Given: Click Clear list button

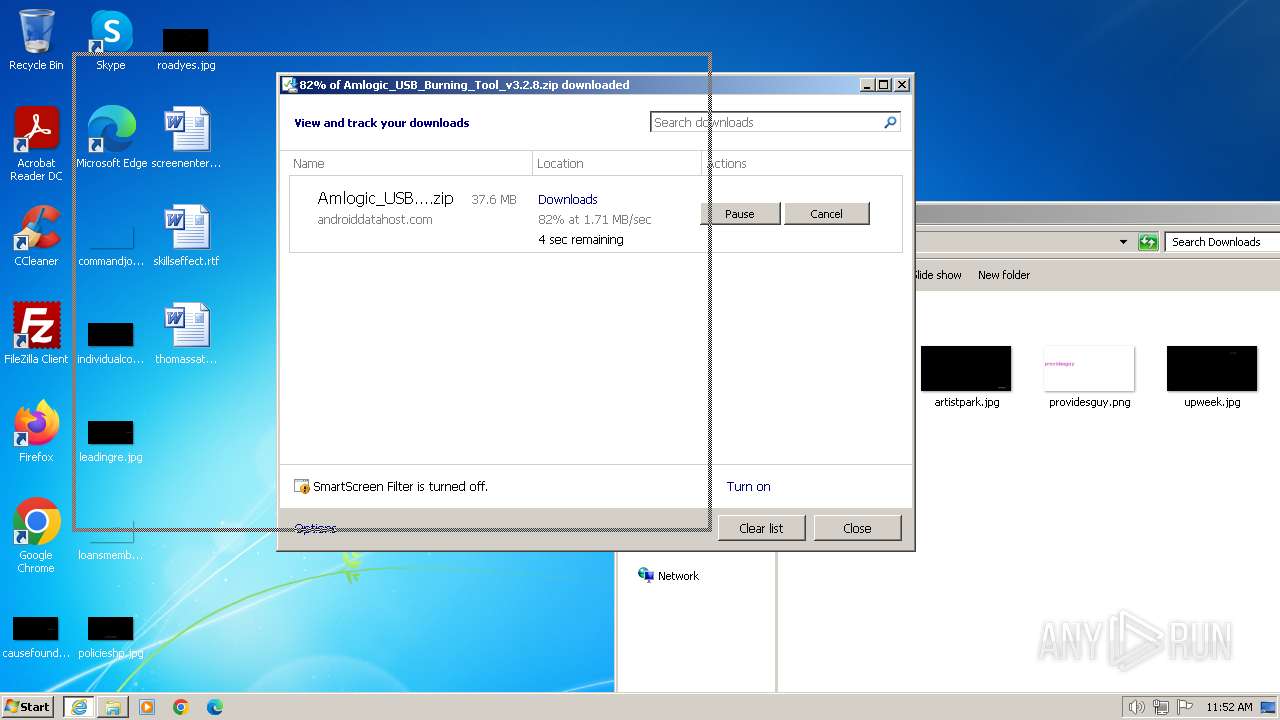Looking at the screenshot, I should [x=761, y=528].
